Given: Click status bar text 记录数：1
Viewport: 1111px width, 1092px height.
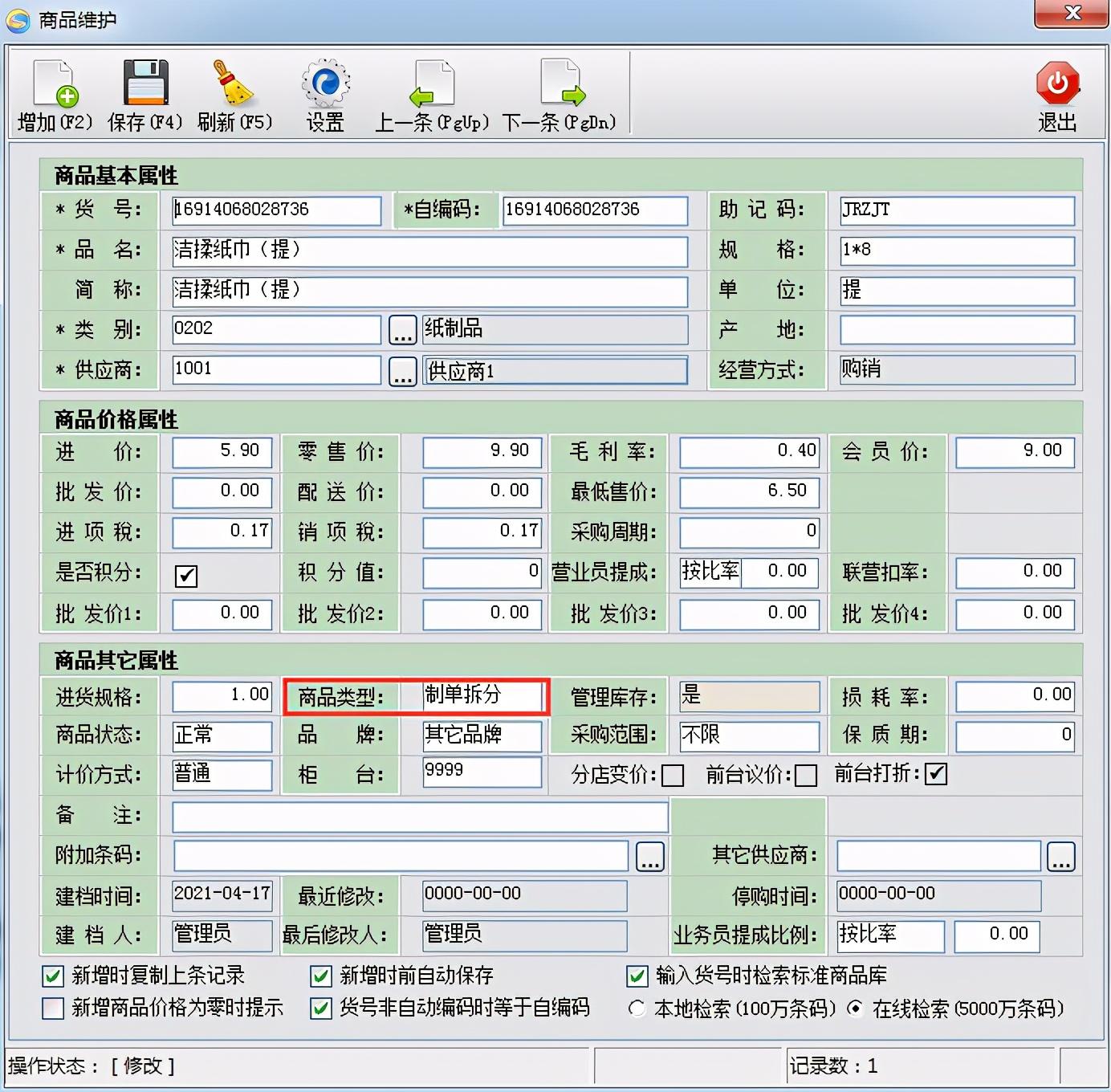Looking at the screenshot, I should [x=833, y=1066].
